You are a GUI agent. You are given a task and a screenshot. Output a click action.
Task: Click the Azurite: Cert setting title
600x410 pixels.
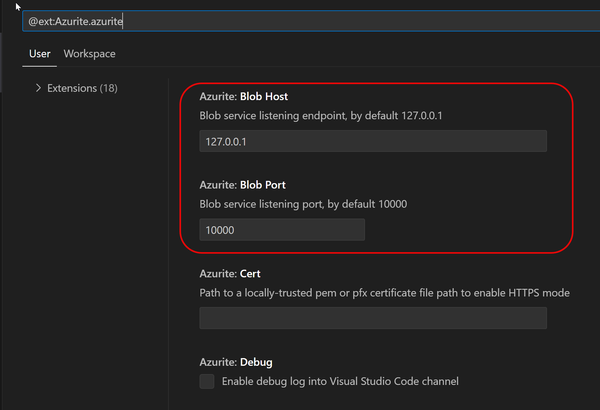tap(230, 273)
